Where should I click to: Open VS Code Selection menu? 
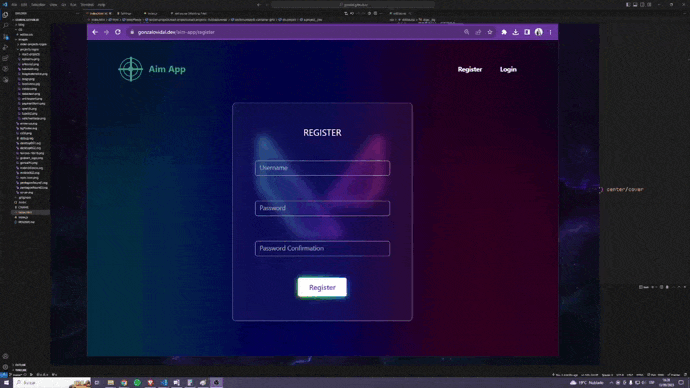[x=38, y=4]
